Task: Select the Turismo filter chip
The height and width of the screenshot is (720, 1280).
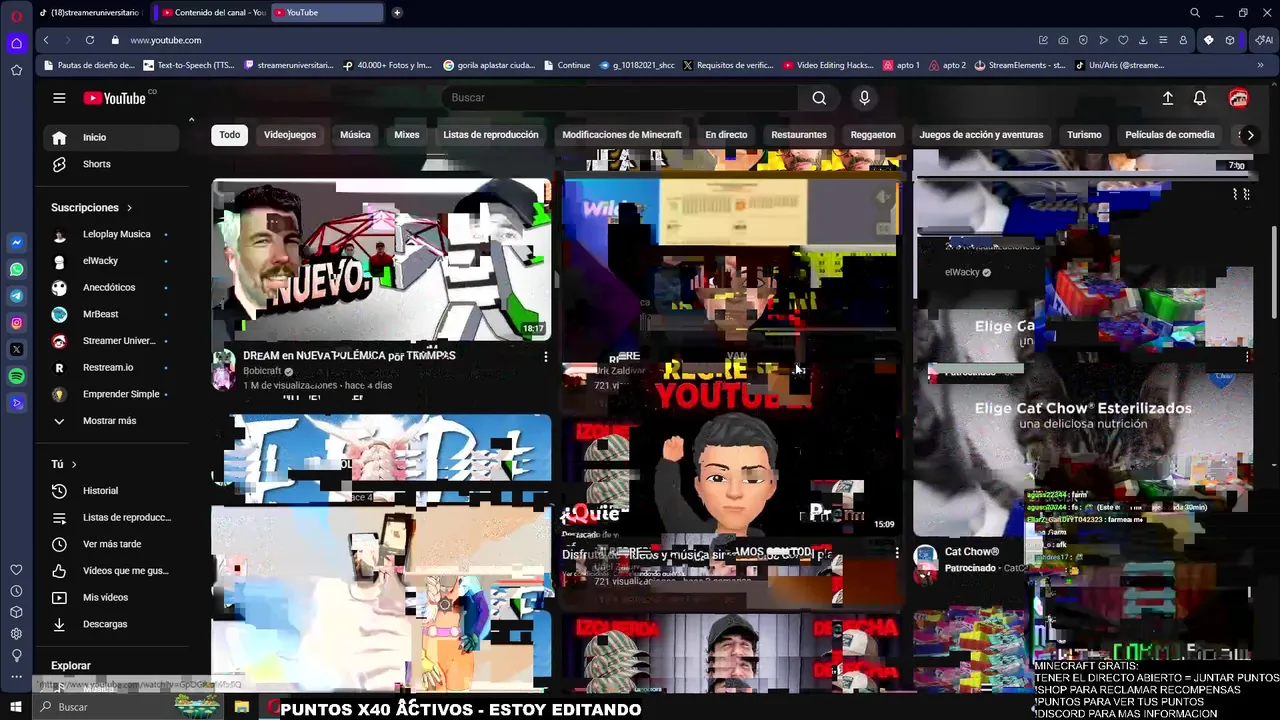Action: click(x=1084, y=135)
